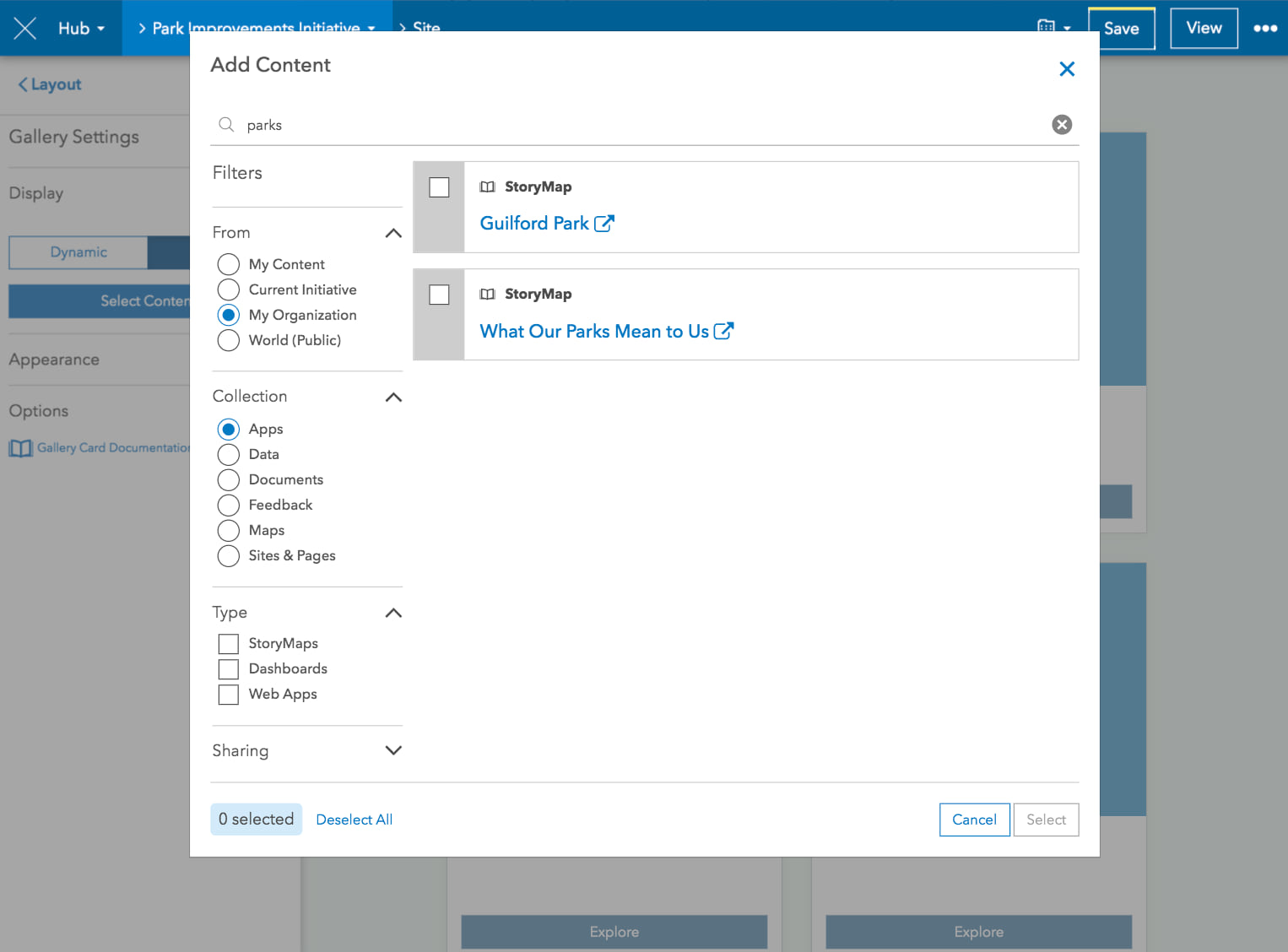This screenshot has width=1288, height=952.
Task: Enable the StoryMaps type filter
Action: [x=229, y=644]
